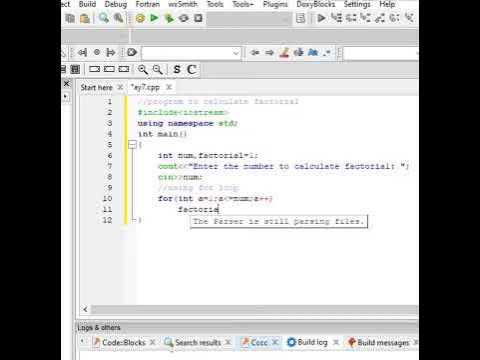
Task: Jump forward with the right arrow icon
Action: [270, 53]
